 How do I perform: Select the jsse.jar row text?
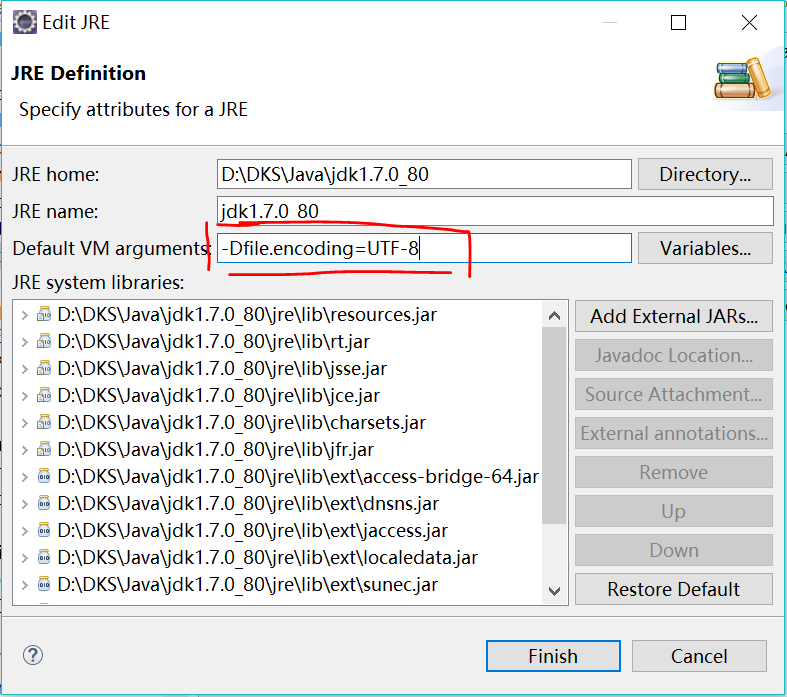click(222, 369)
